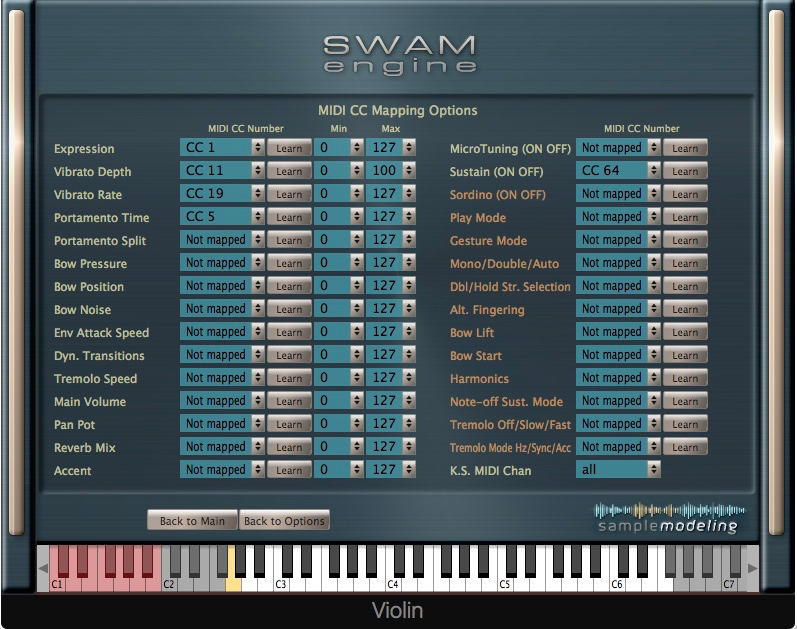Open Play Mode CC number dropdown
Image resolution: width=797 pixels, height=629 pixels.
click(618, 217)
